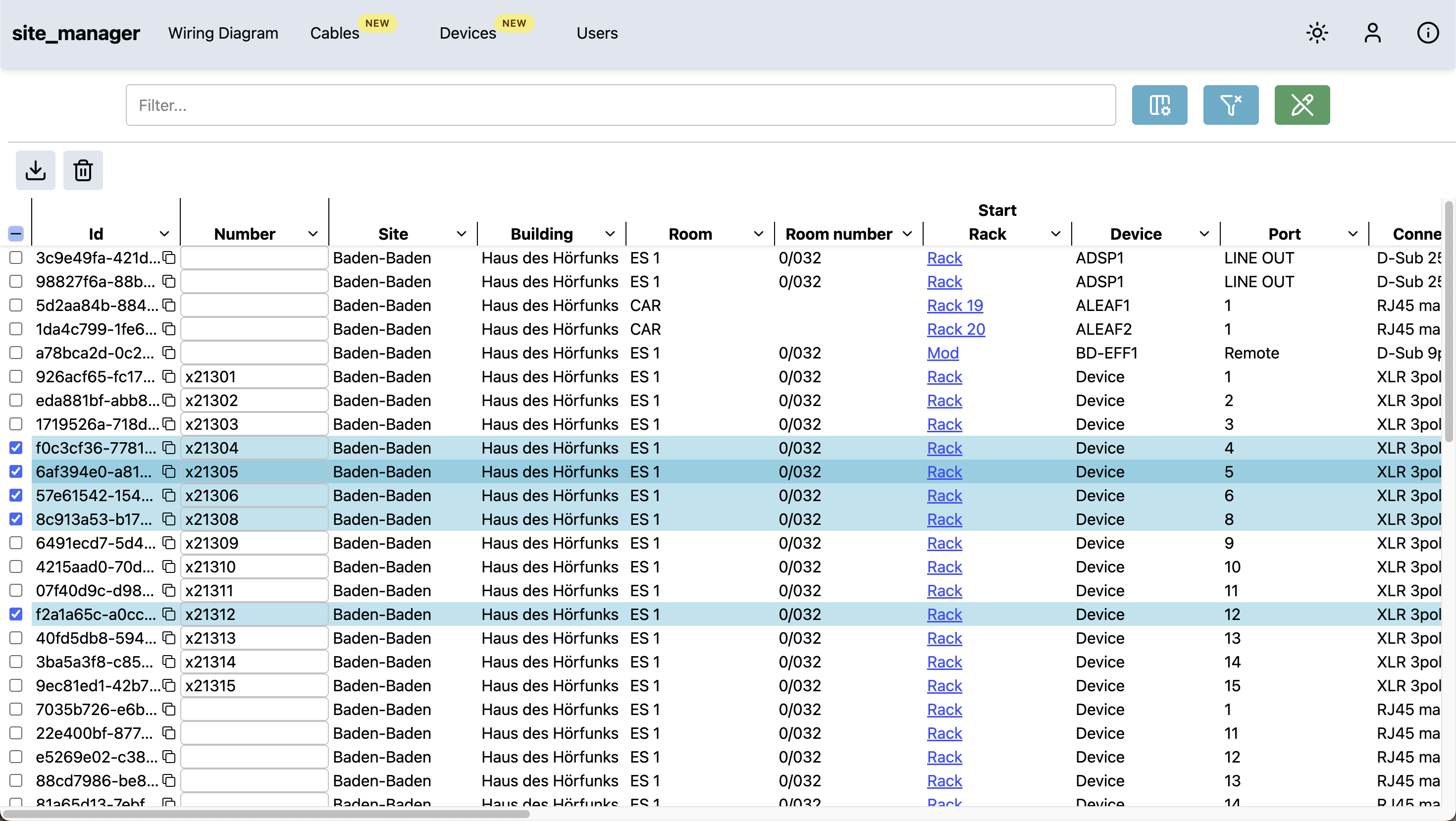
Task: Expand the Building column header menu
Action: click(610, 234)
